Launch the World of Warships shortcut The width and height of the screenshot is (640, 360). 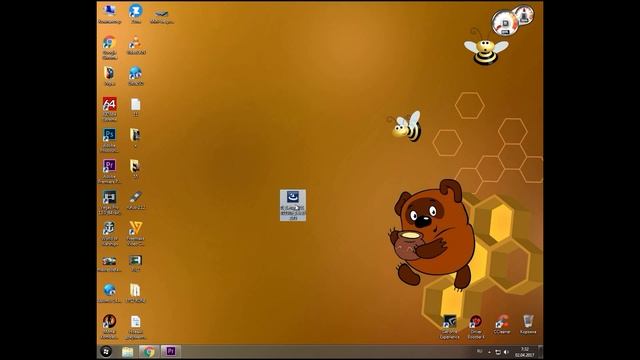(x=109, y=233)
